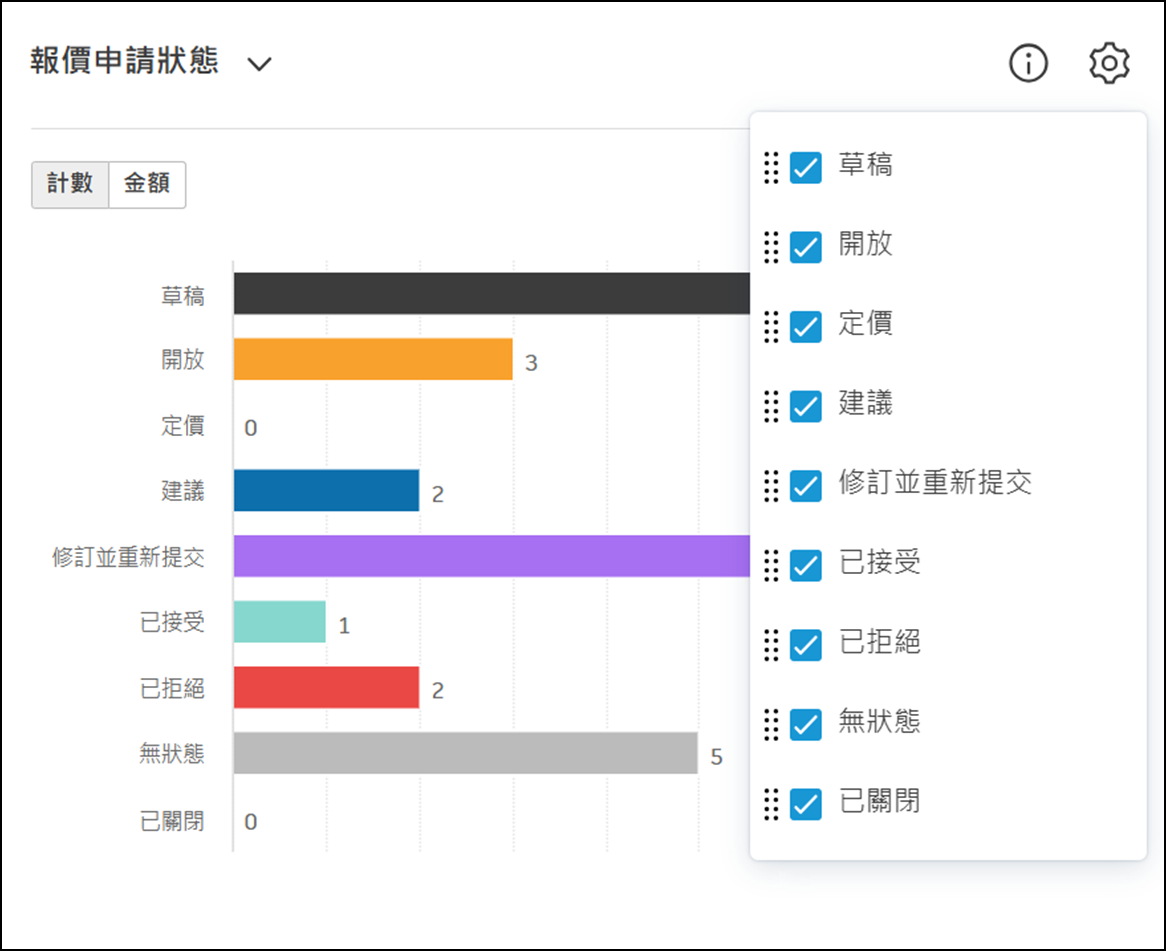
Task: Open the settings gear icon
Action: 1109,64
